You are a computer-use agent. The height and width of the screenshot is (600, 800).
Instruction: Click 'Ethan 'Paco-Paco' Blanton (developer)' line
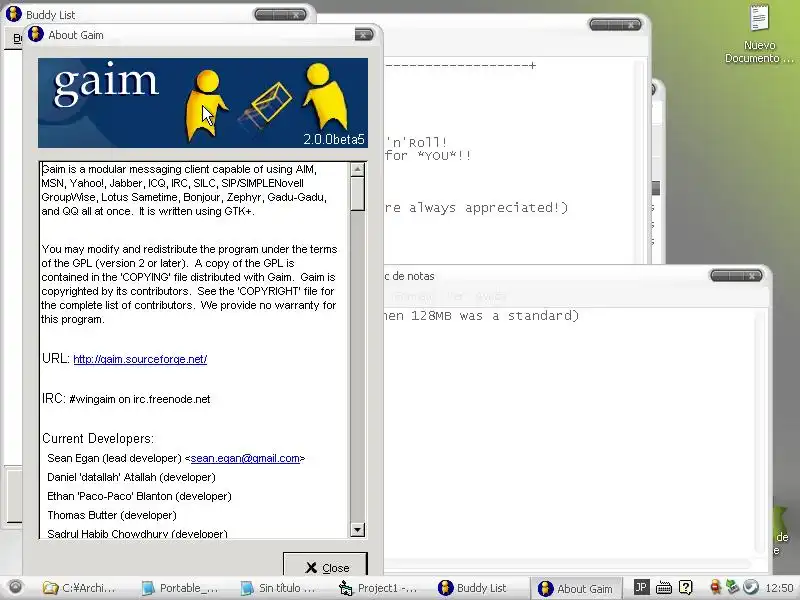139,496
